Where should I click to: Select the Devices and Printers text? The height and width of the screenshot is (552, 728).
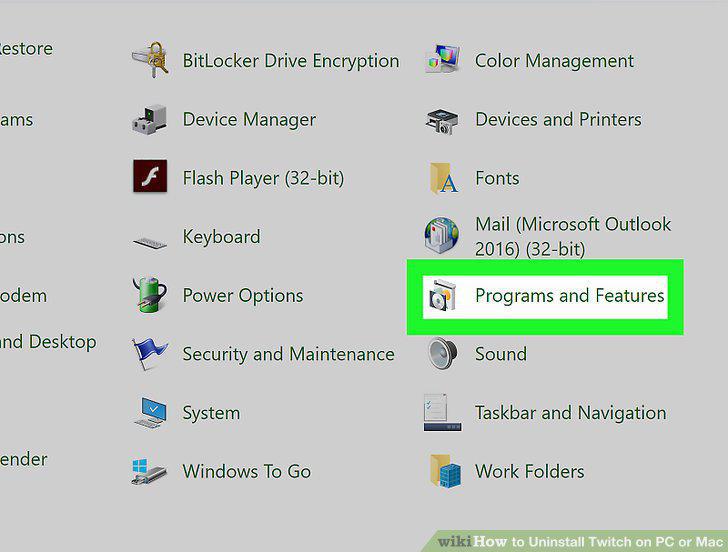[x=558, y=119]
